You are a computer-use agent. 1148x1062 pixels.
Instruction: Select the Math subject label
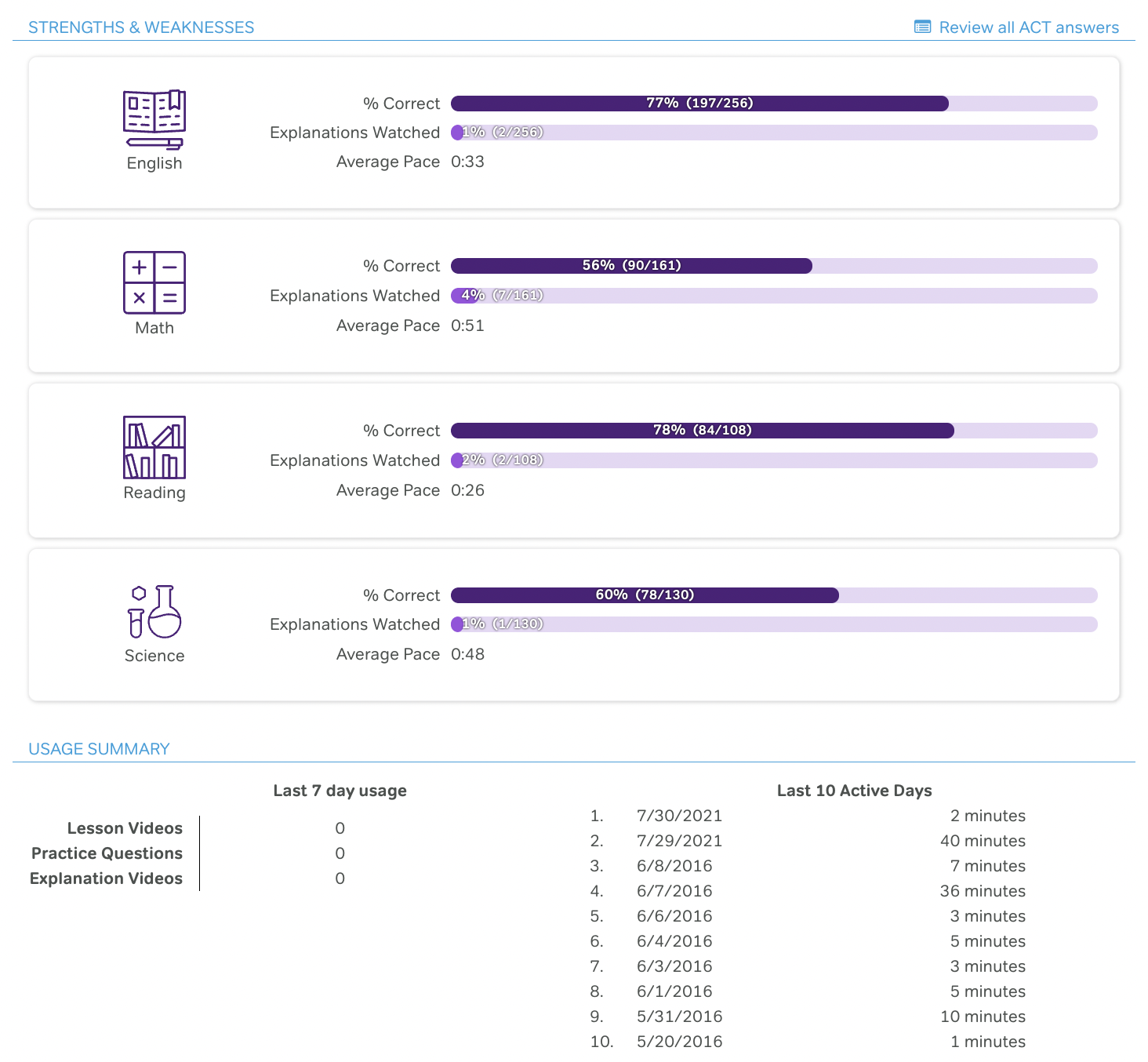pos(154,327)
